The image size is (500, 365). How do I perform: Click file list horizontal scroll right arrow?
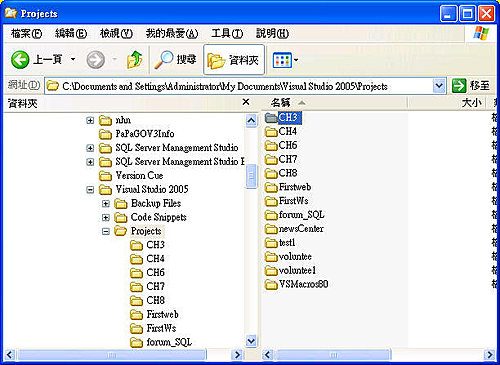490,355
